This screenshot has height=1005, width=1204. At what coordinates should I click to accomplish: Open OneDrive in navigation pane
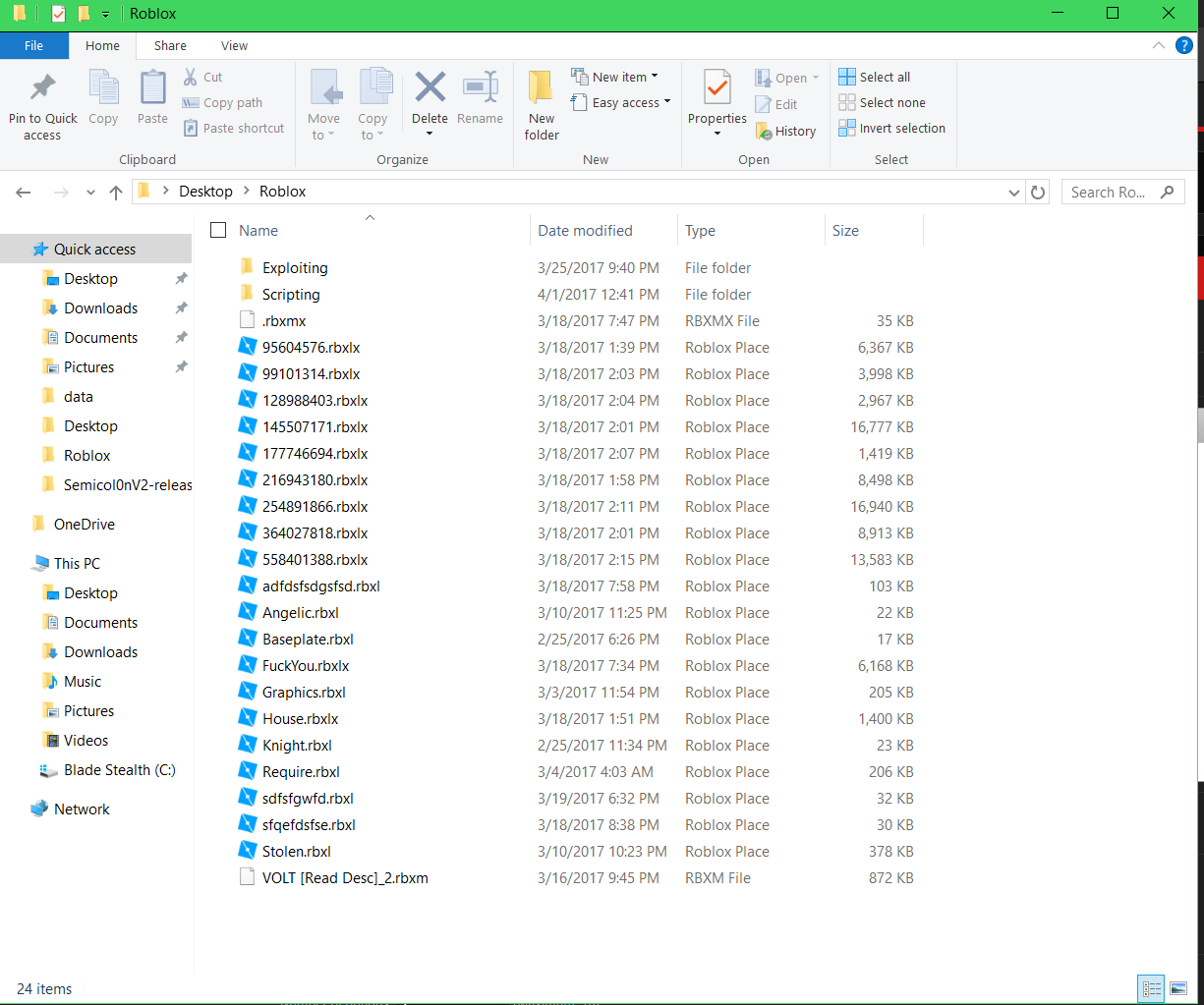point(84,525)
